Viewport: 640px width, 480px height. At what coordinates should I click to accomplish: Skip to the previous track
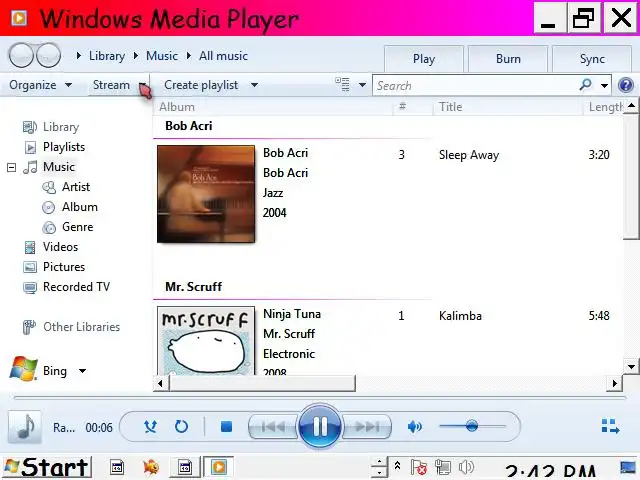(273, 427)
